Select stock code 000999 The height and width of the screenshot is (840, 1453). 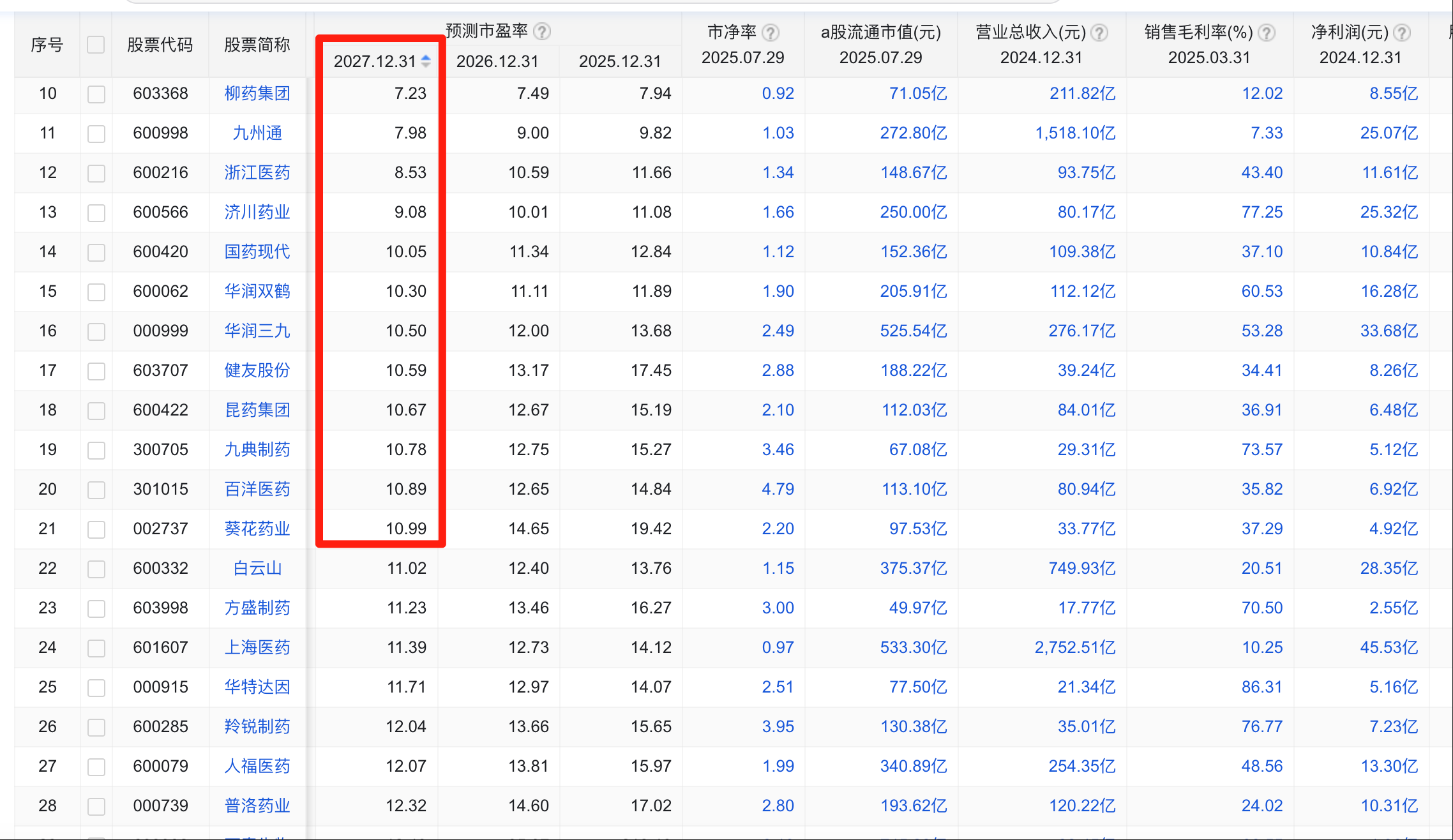160,331
